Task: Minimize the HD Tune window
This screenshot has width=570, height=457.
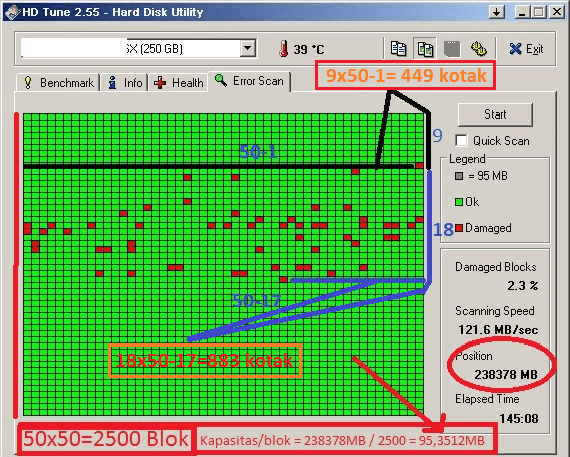Action: 522,12
